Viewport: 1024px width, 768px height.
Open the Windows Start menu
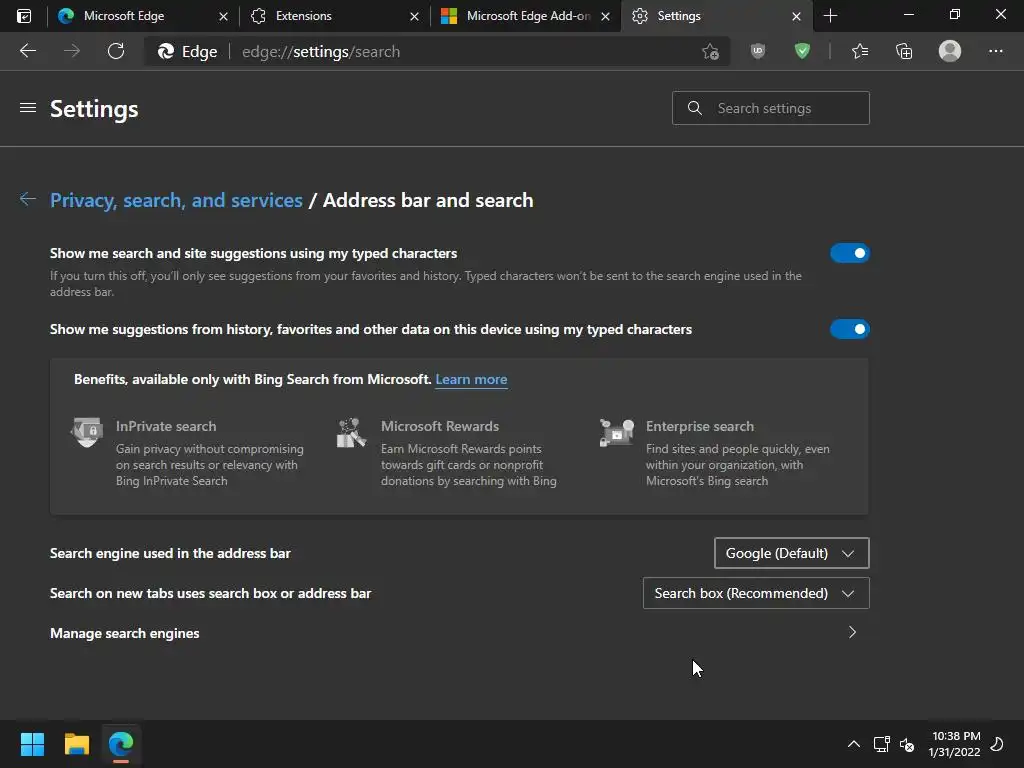click(x=32, y=744)
